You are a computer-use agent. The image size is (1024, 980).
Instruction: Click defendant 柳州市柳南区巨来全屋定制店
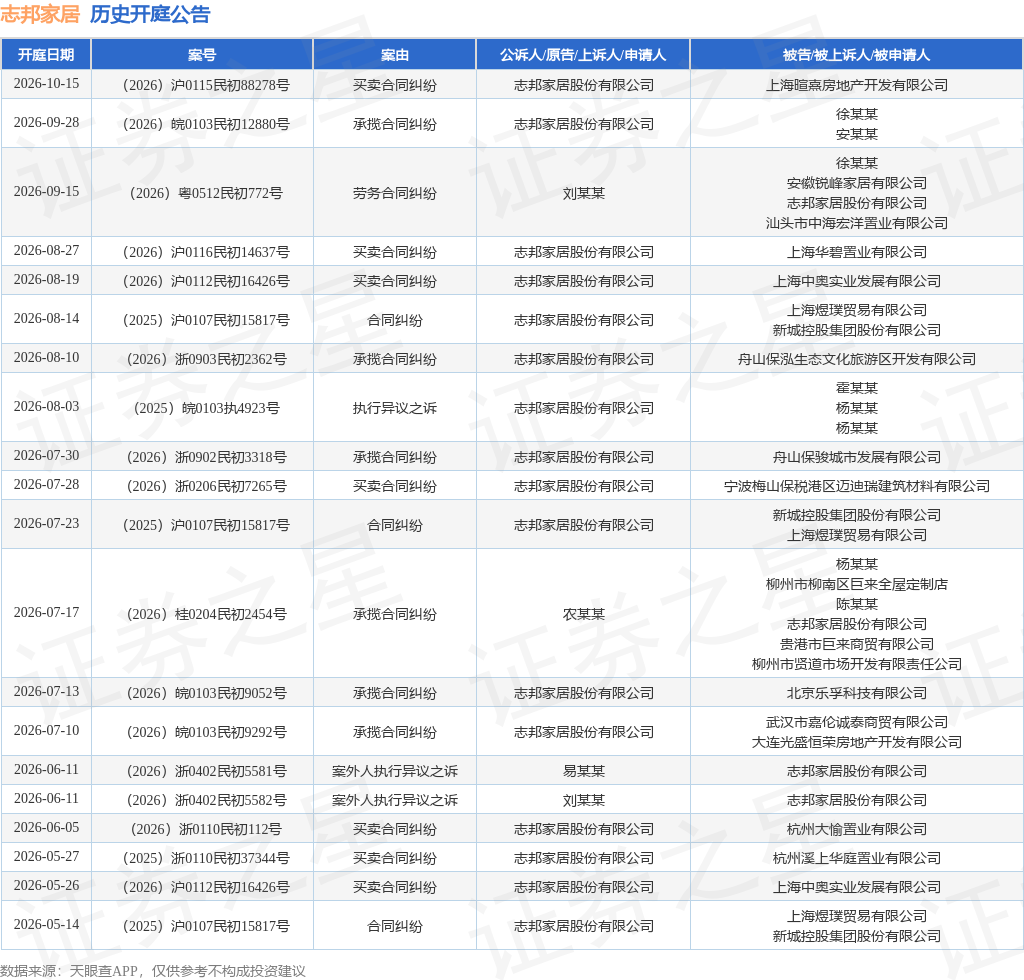[856, 584]
